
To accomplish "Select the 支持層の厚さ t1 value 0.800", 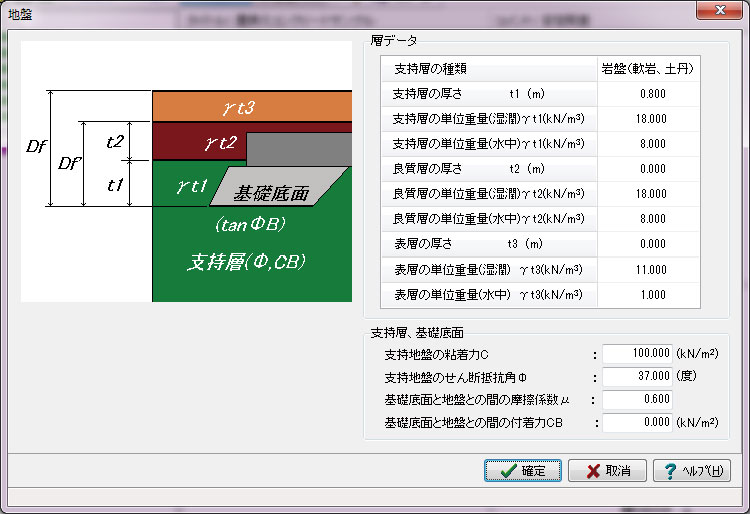I will [649, 94].
